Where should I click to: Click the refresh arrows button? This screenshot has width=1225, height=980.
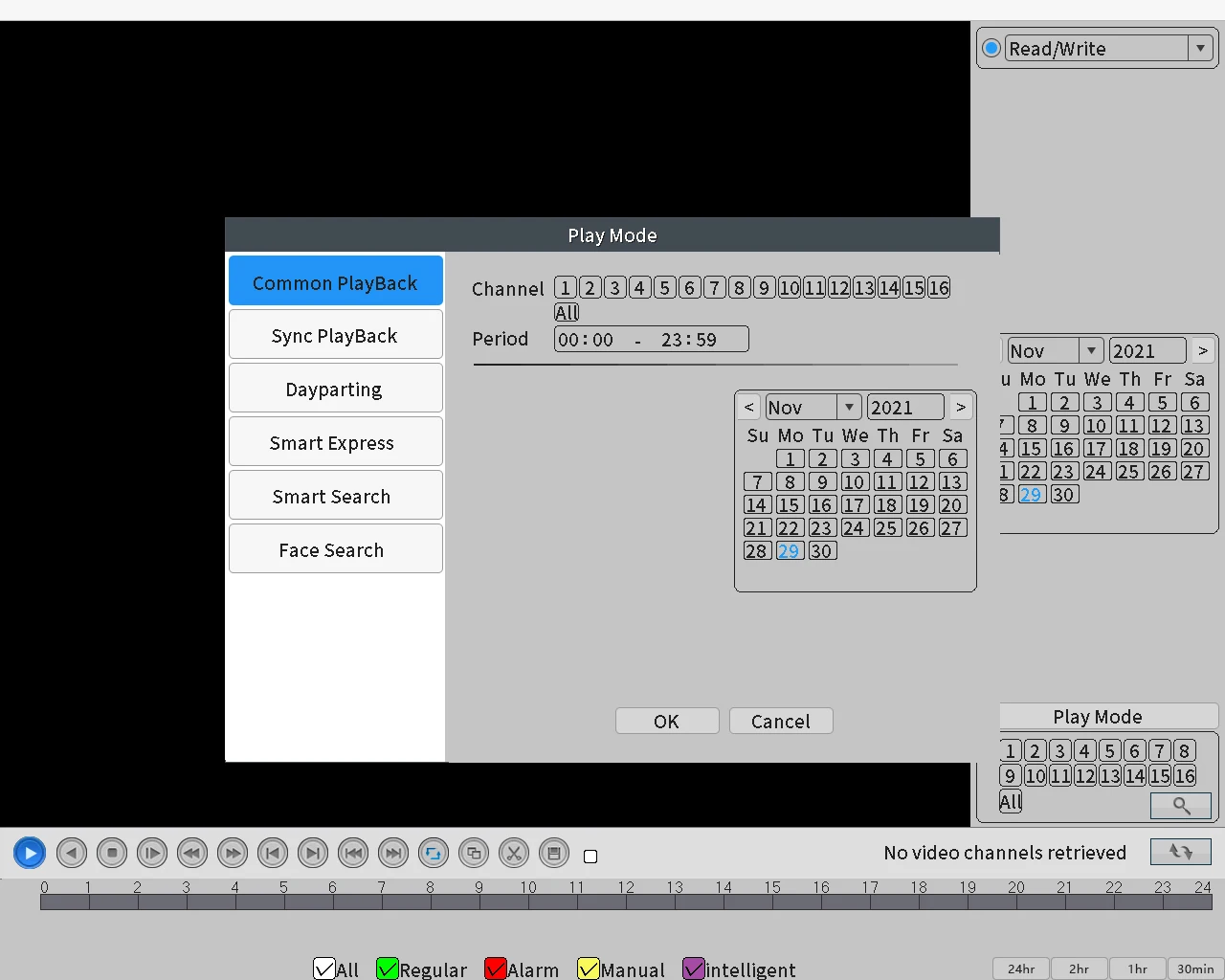tap(1180, 852)
